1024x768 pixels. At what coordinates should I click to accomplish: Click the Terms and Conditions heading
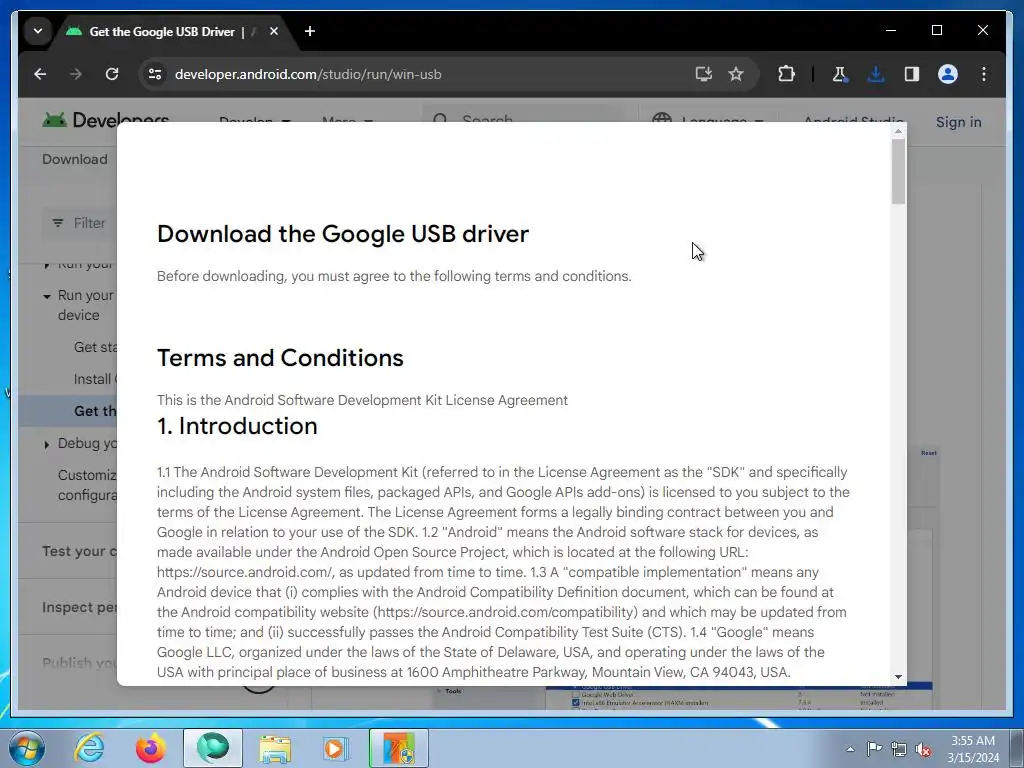[280, 358]
